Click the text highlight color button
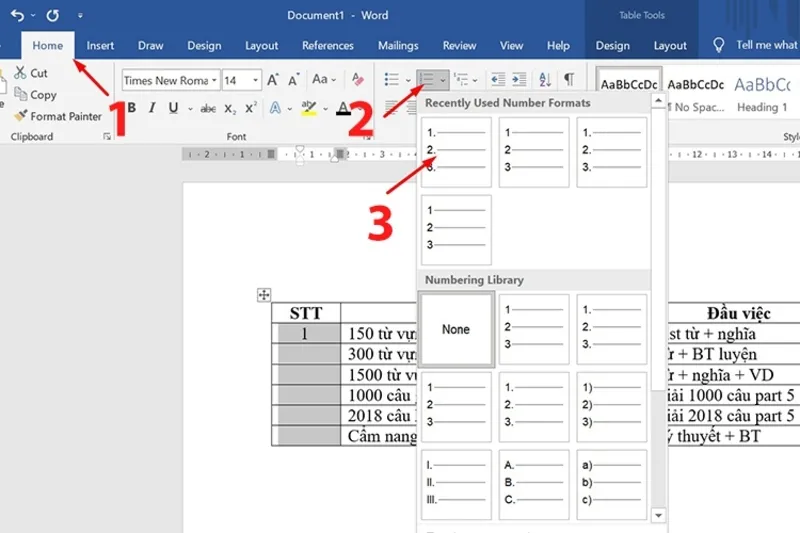 click(309, 108)
